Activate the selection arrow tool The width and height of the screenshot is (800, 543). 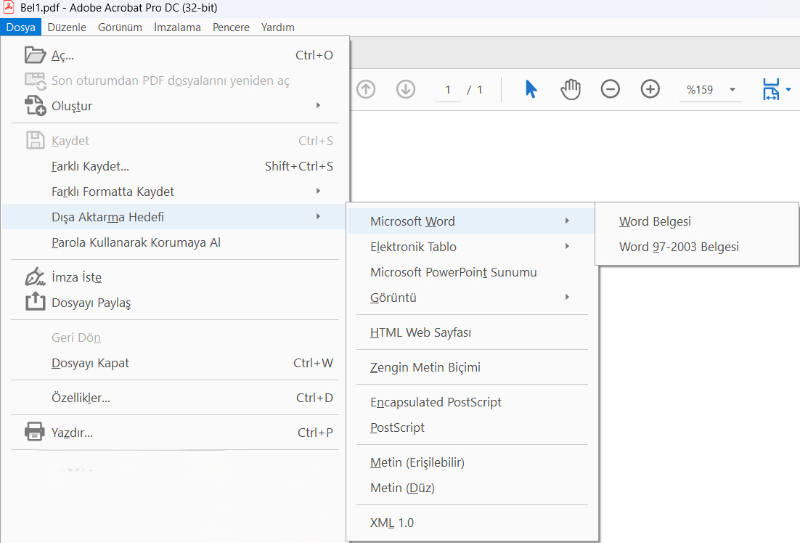pos(531,89)
